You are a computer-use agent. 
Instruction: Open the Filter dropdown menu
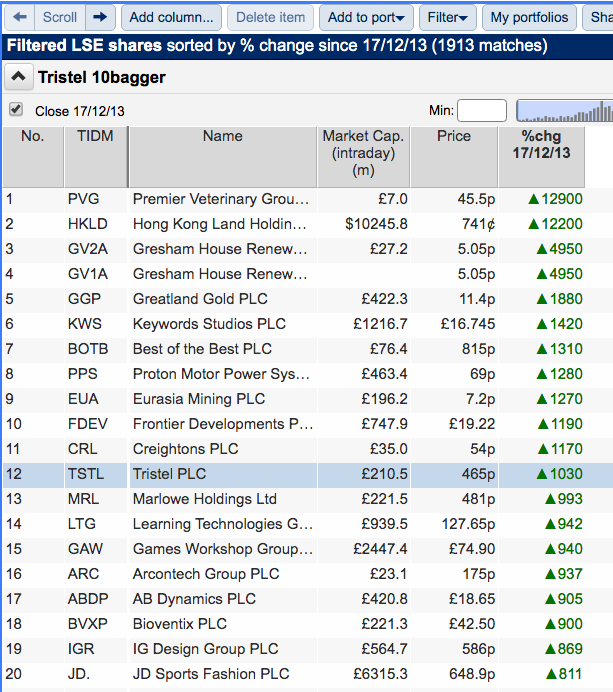448,17
